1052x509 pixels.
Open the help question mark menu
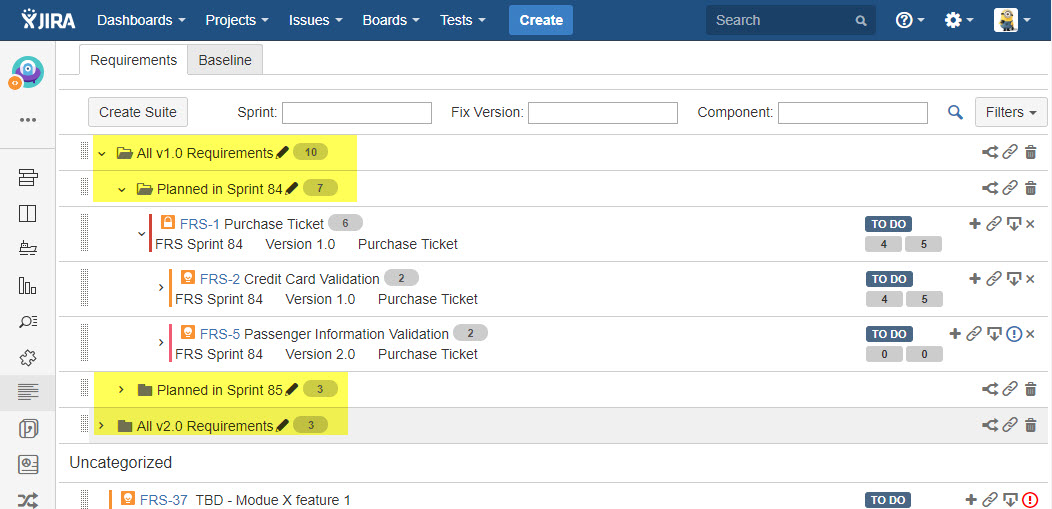click(x=909, y=20)
